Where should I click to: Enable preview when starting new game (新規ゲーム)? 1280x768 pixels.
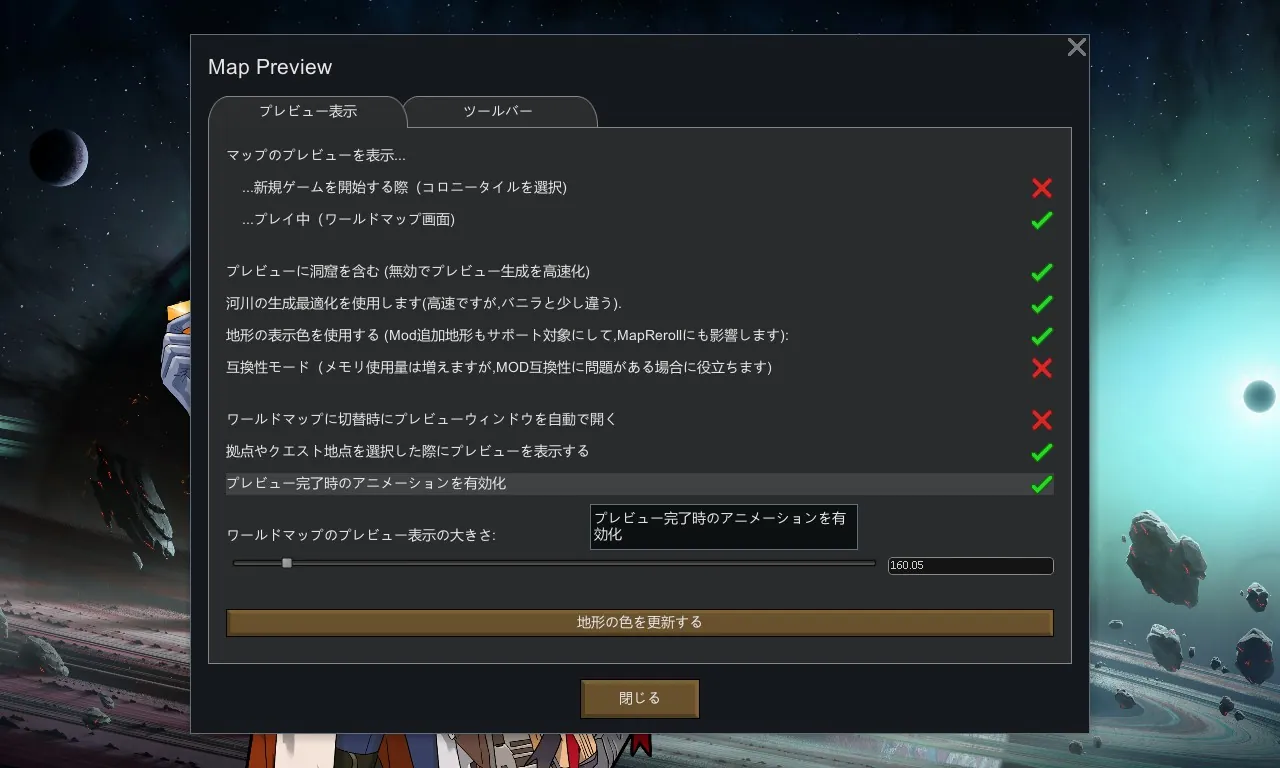[x=1041, y=188]
